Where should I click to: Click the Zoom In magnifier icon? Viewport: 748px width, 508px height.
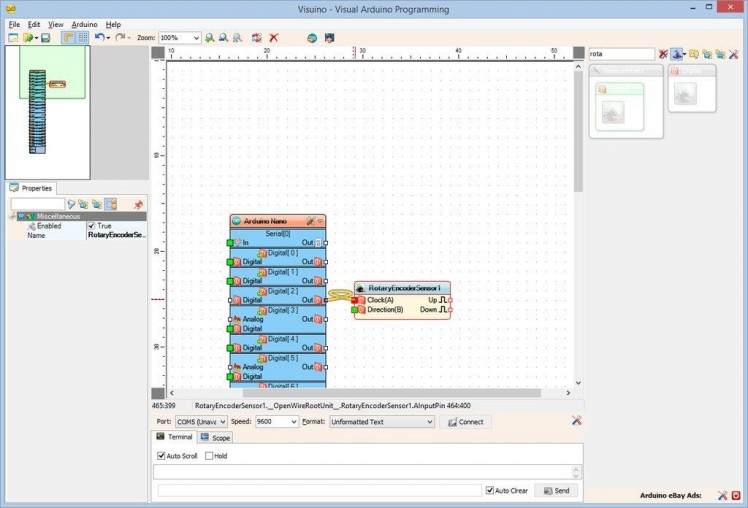coord(209,38)
